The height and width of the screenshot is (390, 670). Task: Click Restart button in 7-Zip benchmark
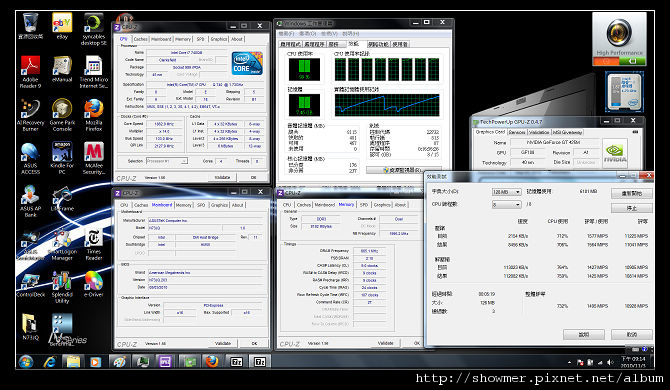click(632, 193)
